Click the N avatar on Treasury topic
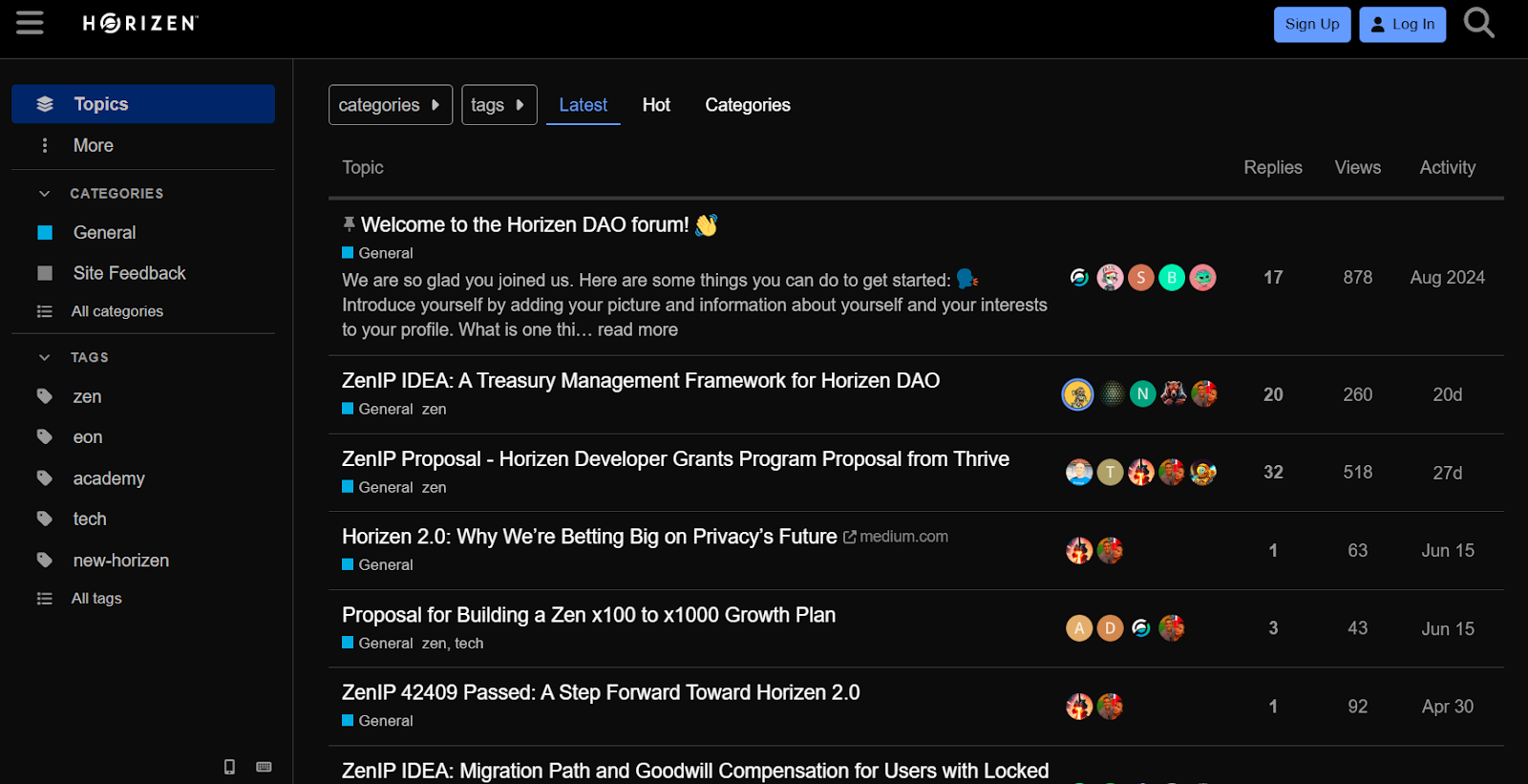The height and width of the screenshot is (784, 1528). pos(1142,394)
